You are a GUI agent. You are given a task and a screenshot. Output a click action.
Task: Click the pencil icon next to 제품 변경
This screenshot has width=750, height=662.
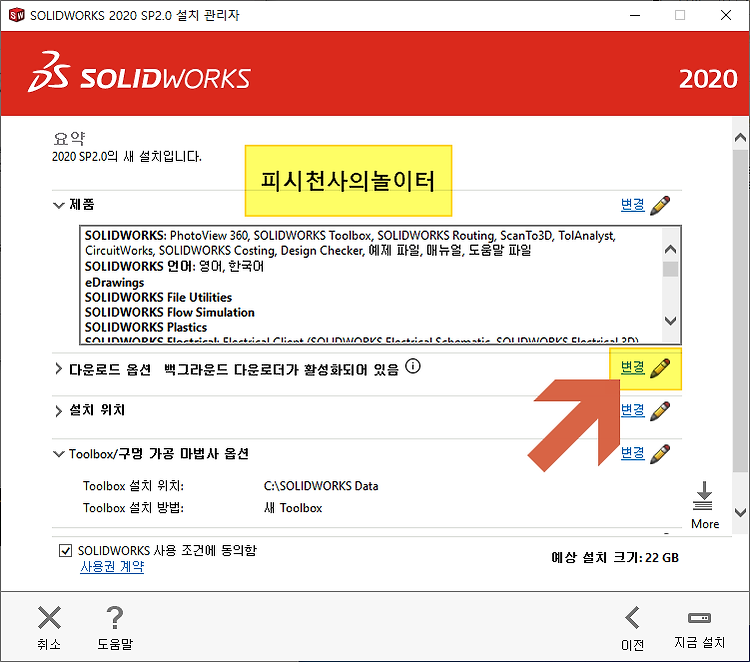(x=660, y=206)
